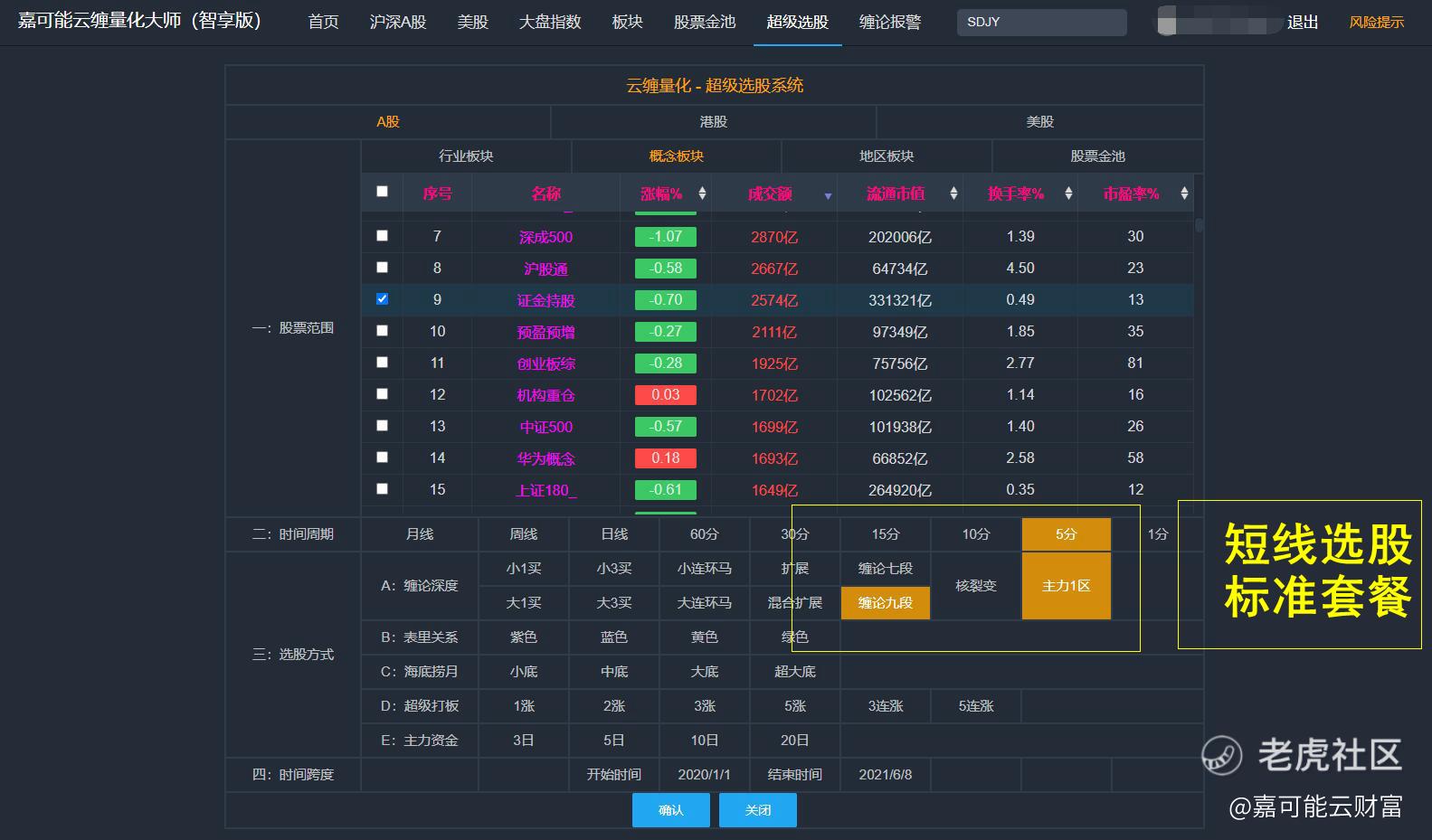Pick the 紫色 表里关系 option
The height and width of the screenshot is (840, 1432).
524,637
